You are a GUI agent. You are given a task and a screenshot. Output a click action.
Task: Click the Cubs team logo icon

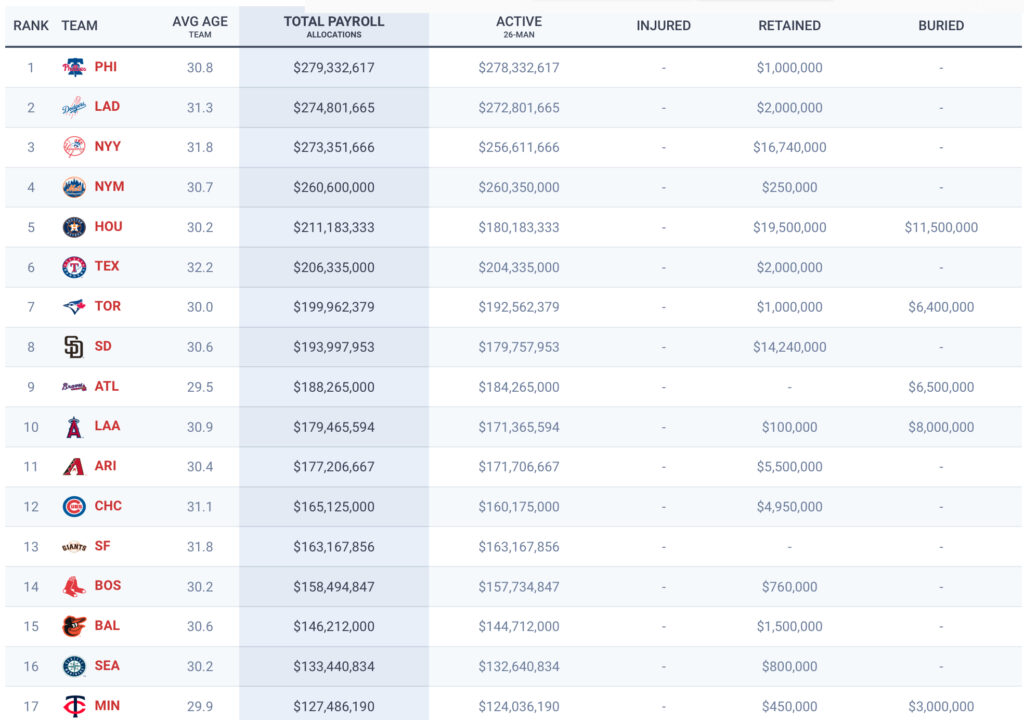74,506
